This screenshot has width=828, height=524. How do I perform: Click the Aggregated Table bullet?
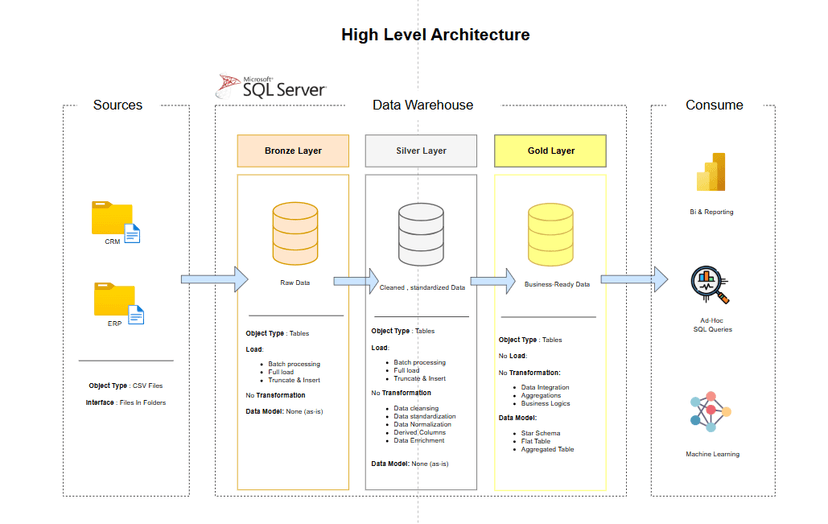pos(548,449)
